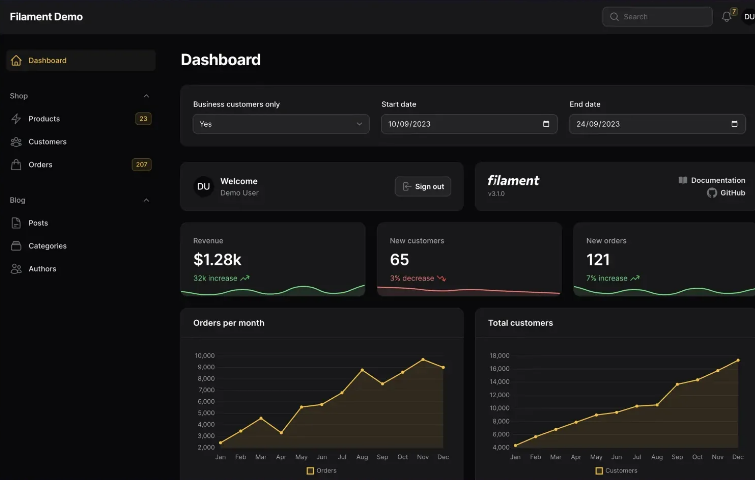Click the 32k increase text
This screenshot has height=480, width=755.
215,278
